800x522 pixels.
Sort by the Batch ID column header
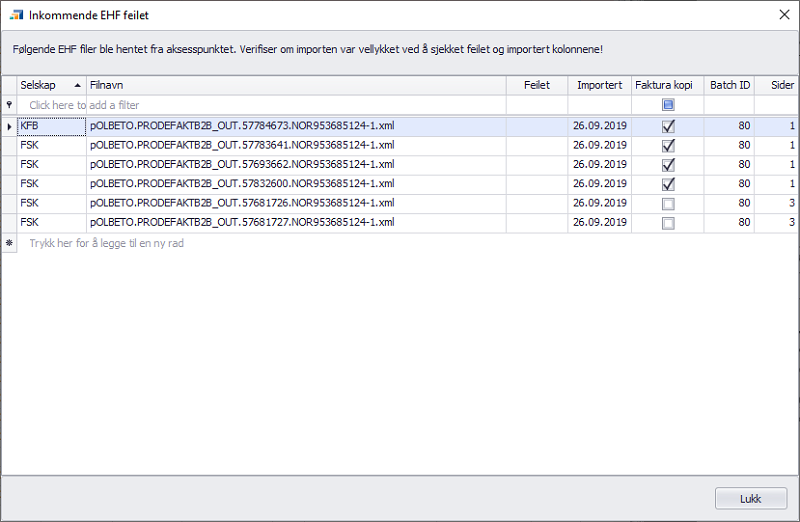pos(729,86)
